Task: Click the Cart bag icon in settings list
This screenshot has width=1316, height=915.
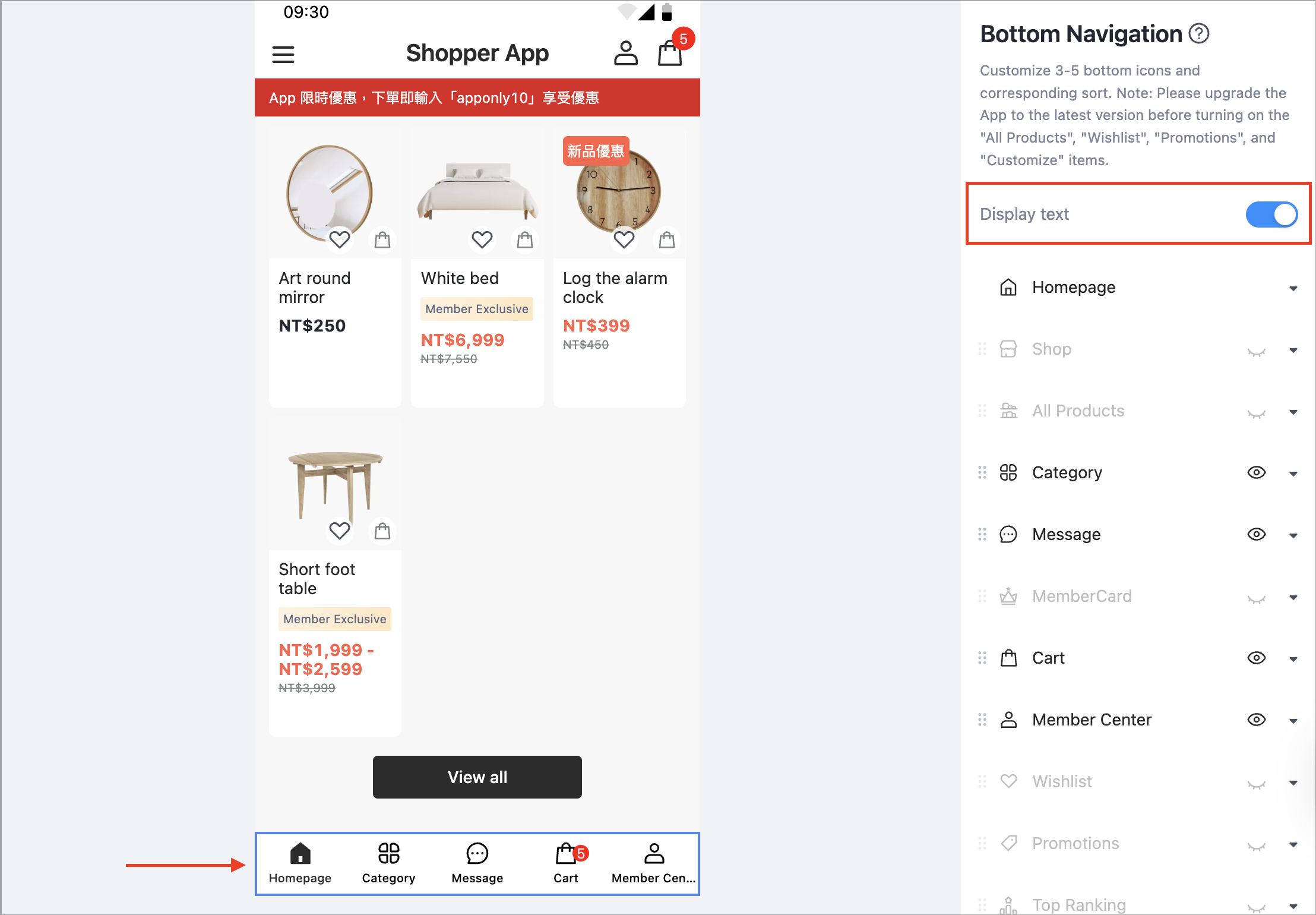Action: click(1008, 658)
